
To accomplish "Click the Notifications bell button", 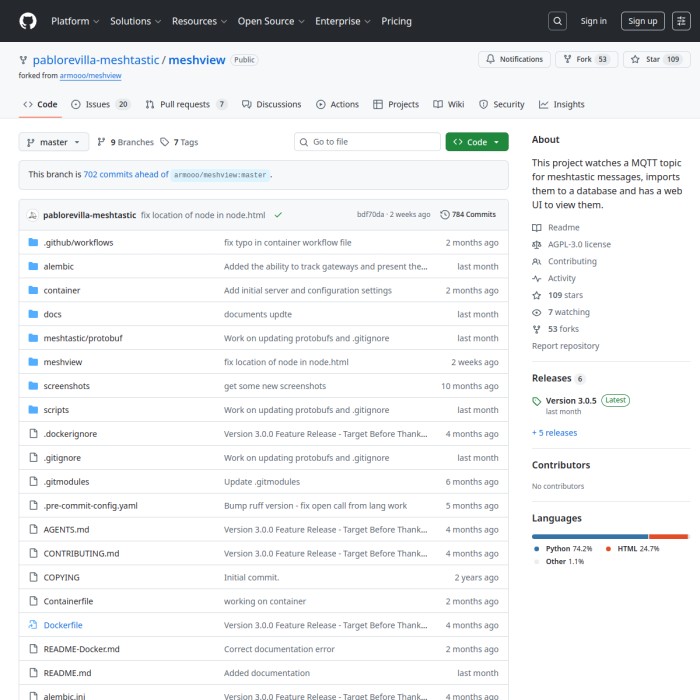I will [514, 60].
